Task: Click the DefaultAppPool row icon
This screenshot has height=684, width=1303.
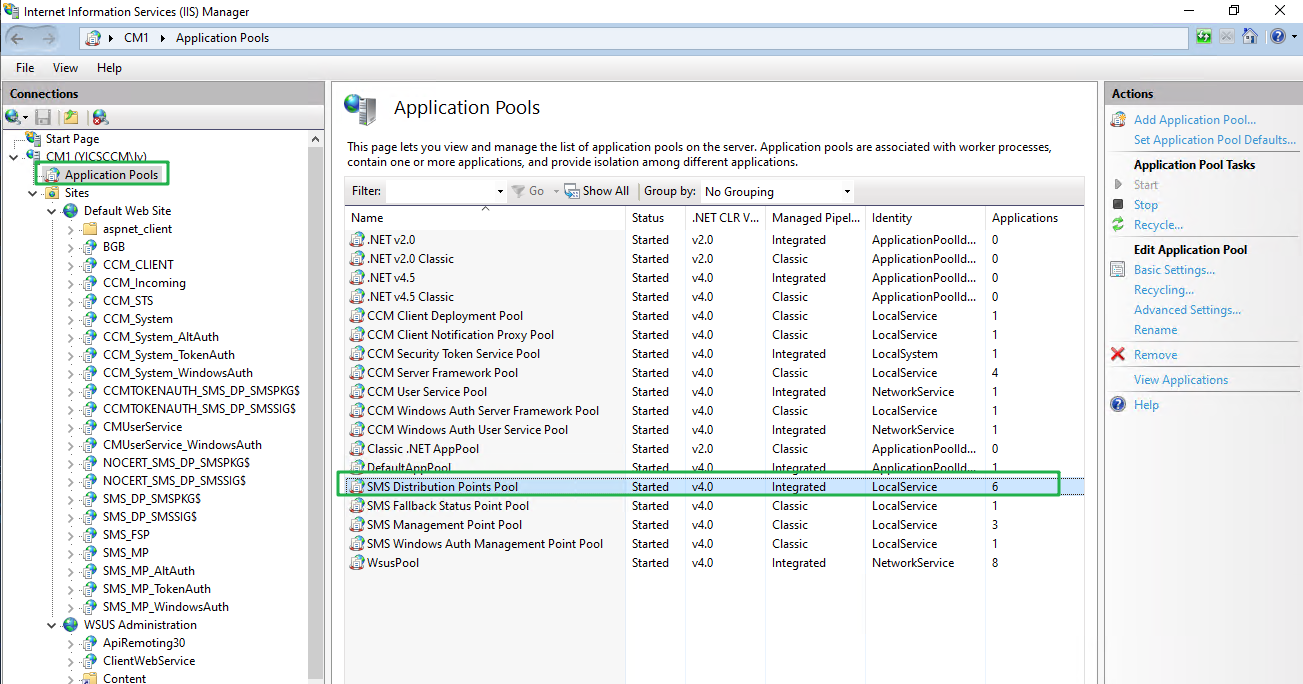Action: (357, 467)
